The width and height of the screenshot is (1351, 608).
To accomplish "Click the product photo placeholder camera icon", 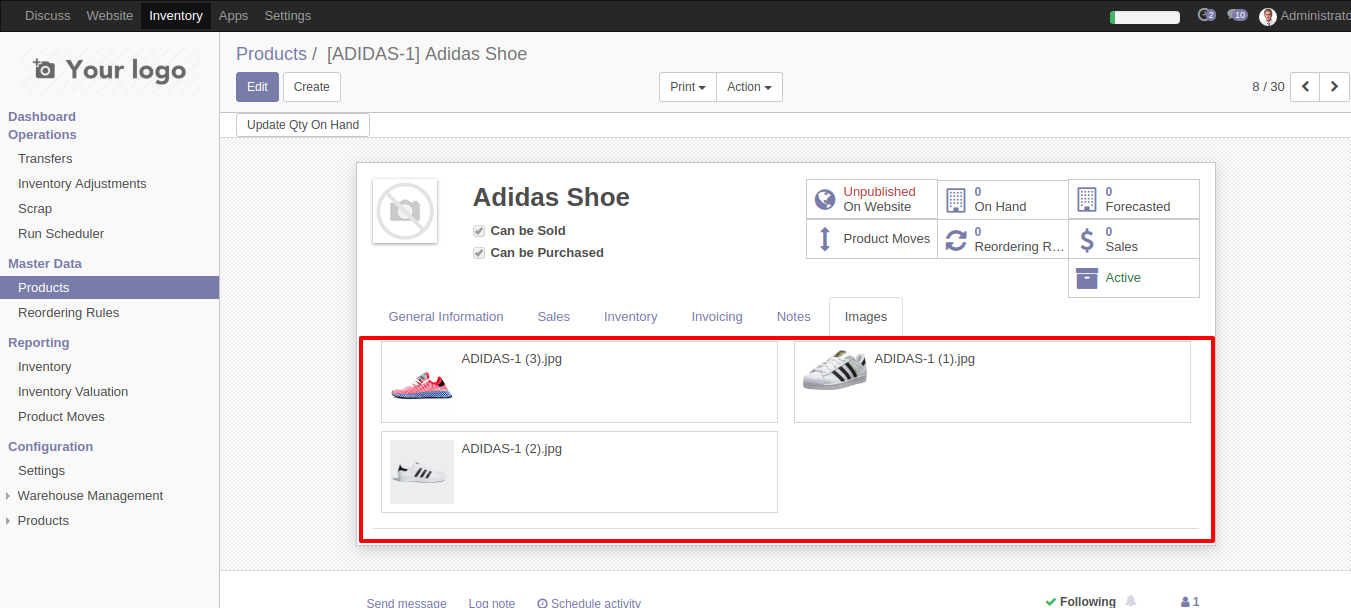I will coord(405,211).
